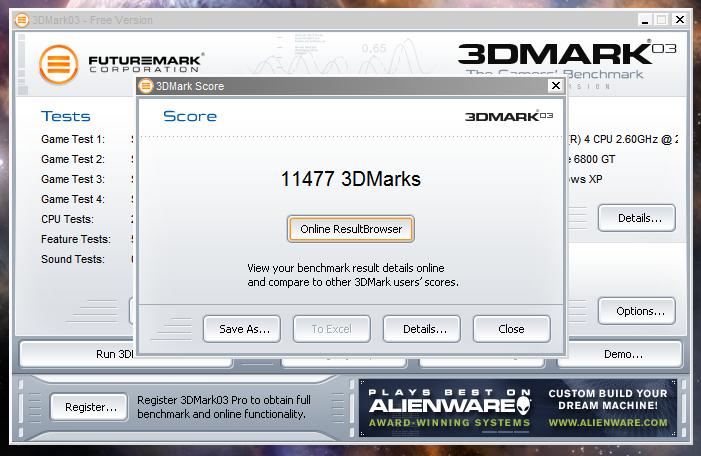Click the 'Sound Tests:' label
Image resolution: width=701 pixels, height=456 pixels.
pos(73,259)
